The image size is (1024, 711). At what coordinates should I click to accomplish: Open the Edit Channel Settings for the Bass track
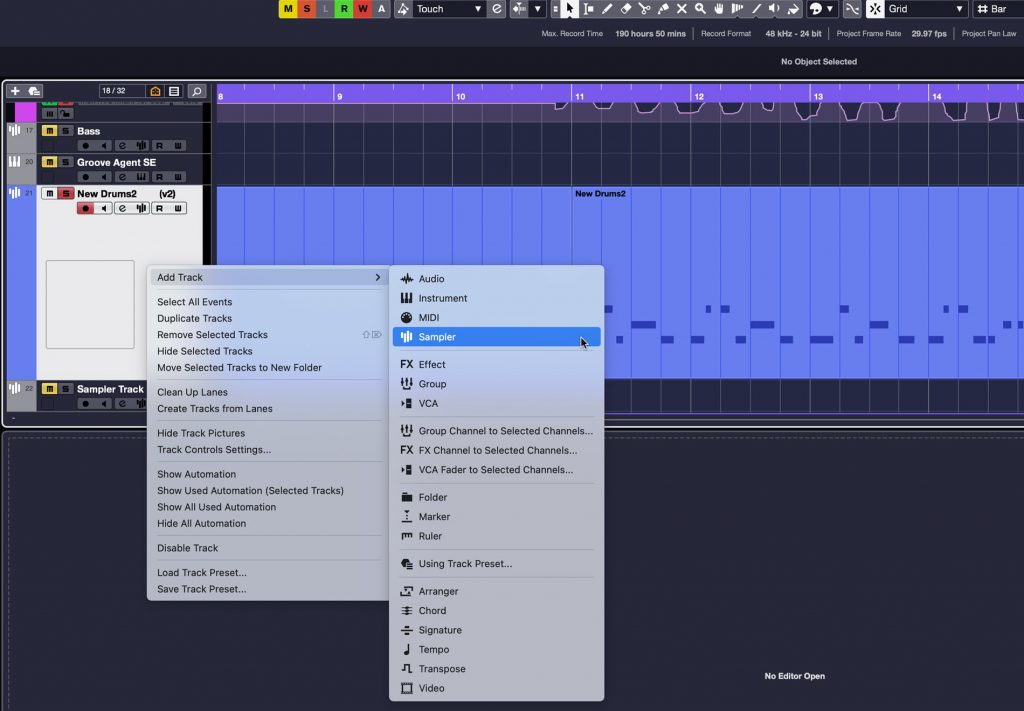[x=123, y=145]
